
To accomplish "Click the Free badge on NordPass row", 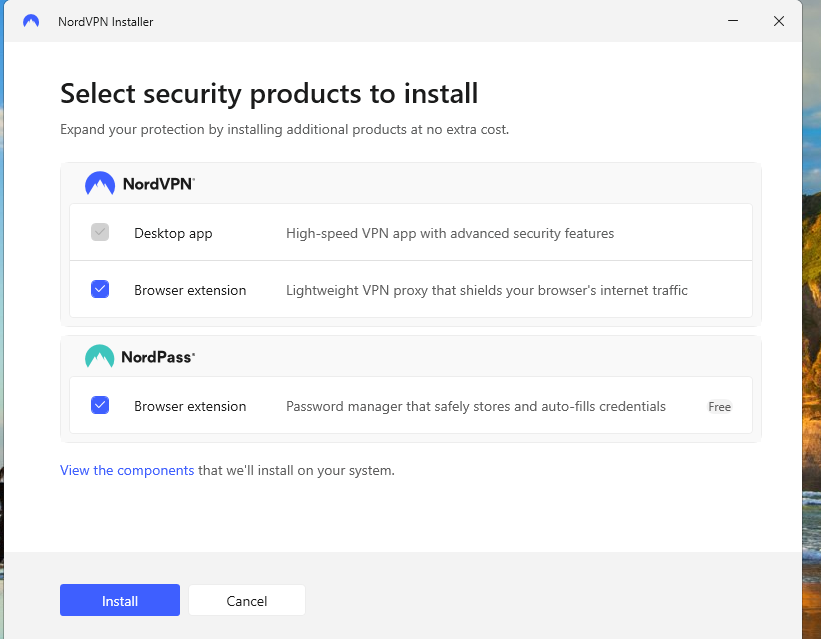I will (719, 407).
